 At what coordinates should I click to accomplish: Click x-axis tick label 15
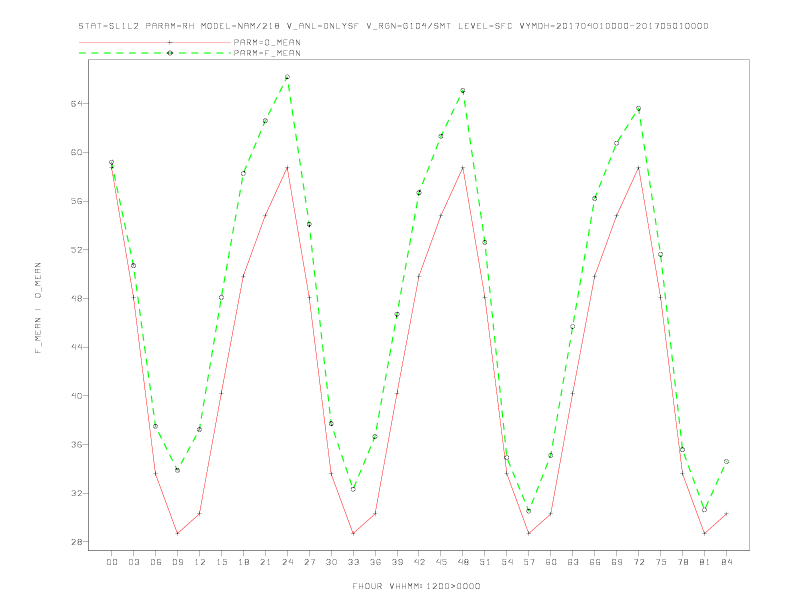pyautogui.click(x=221, y=562)
